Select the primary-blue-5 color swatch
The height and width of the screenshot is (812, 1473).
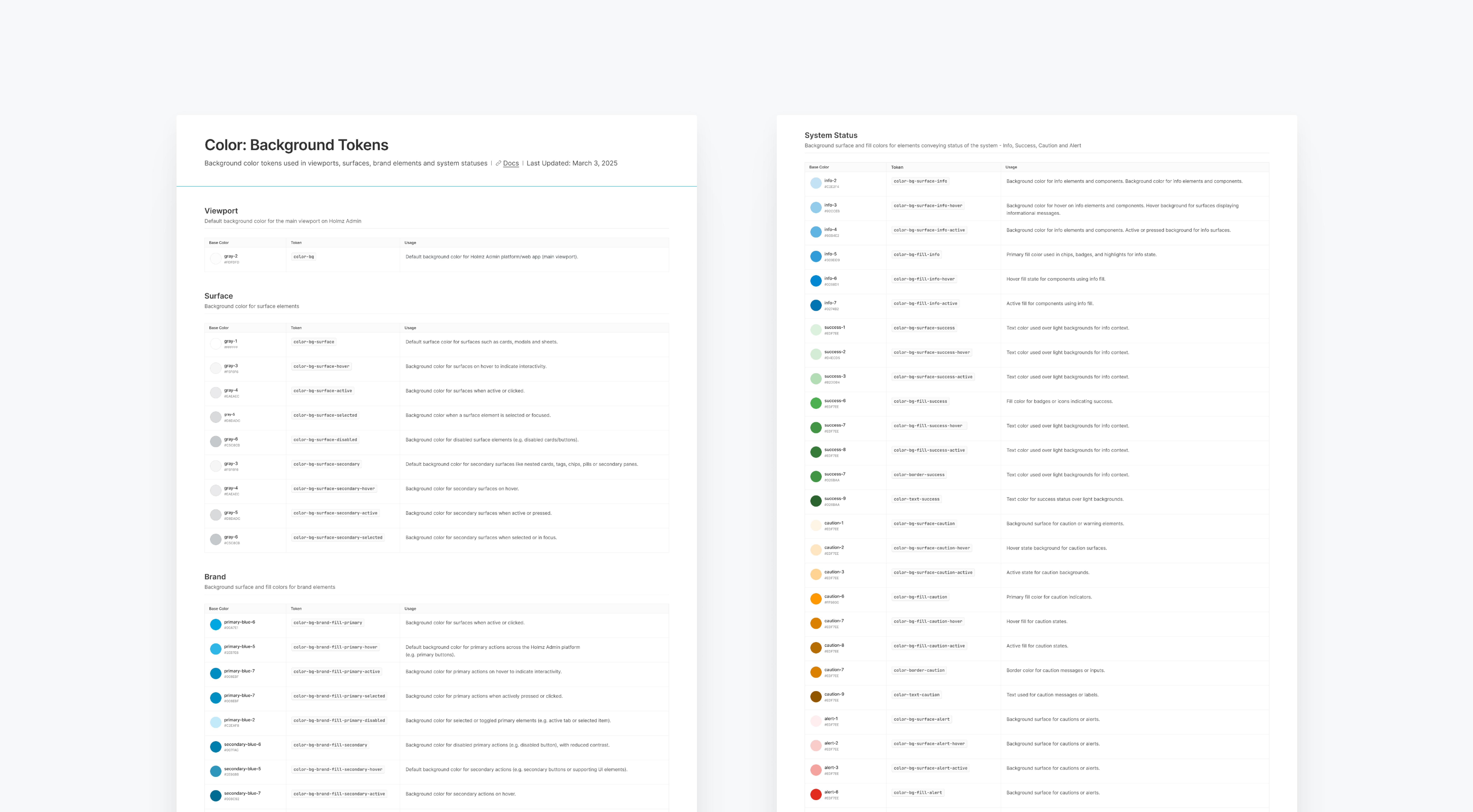point(216,649)
